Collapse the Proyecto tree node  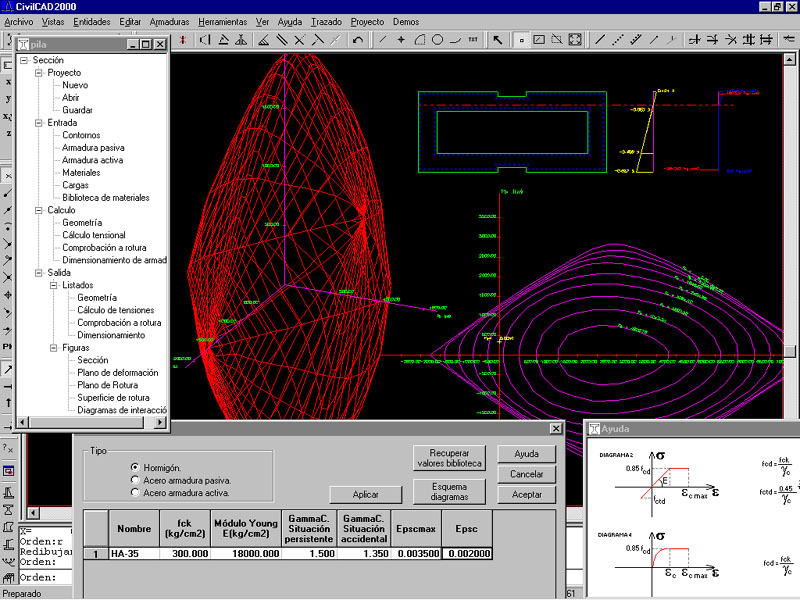coord(38,73)
